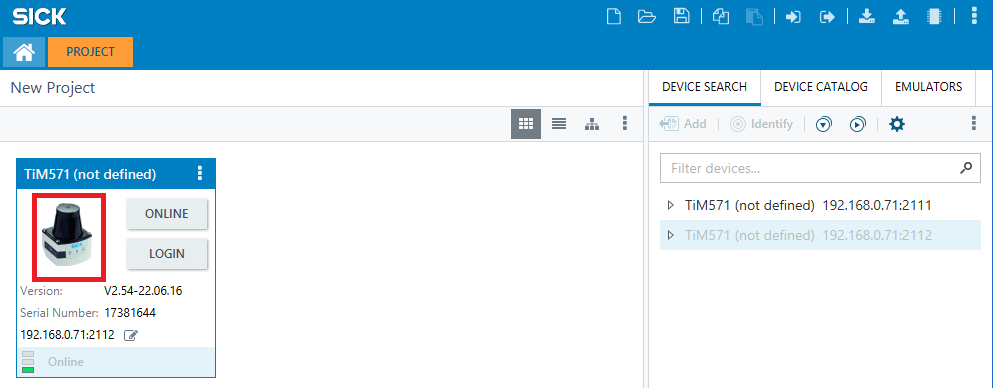Focus the Filter devices field

tap(820, 168)
